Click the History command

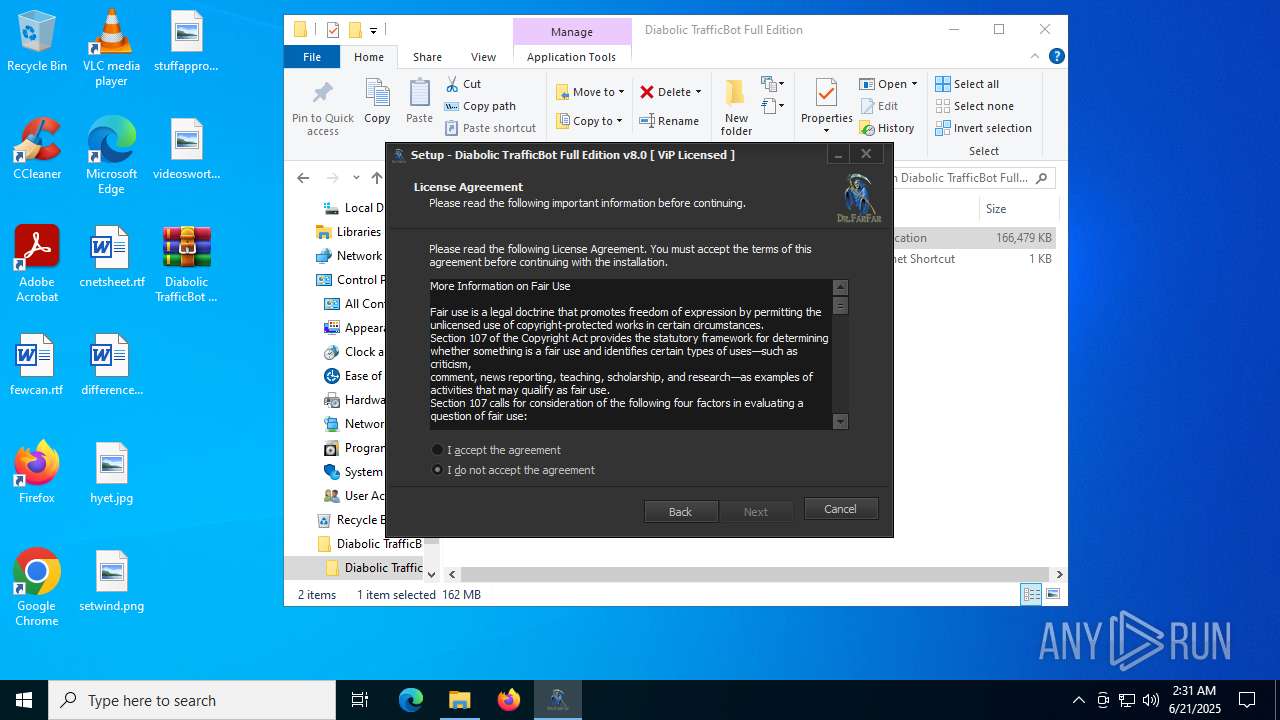[887, 128]
